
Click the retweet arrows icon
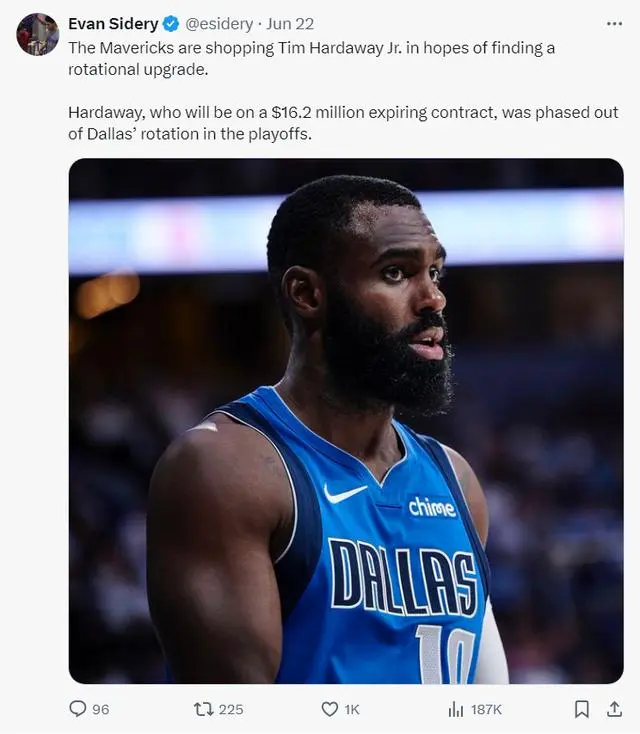coord(203,709)
